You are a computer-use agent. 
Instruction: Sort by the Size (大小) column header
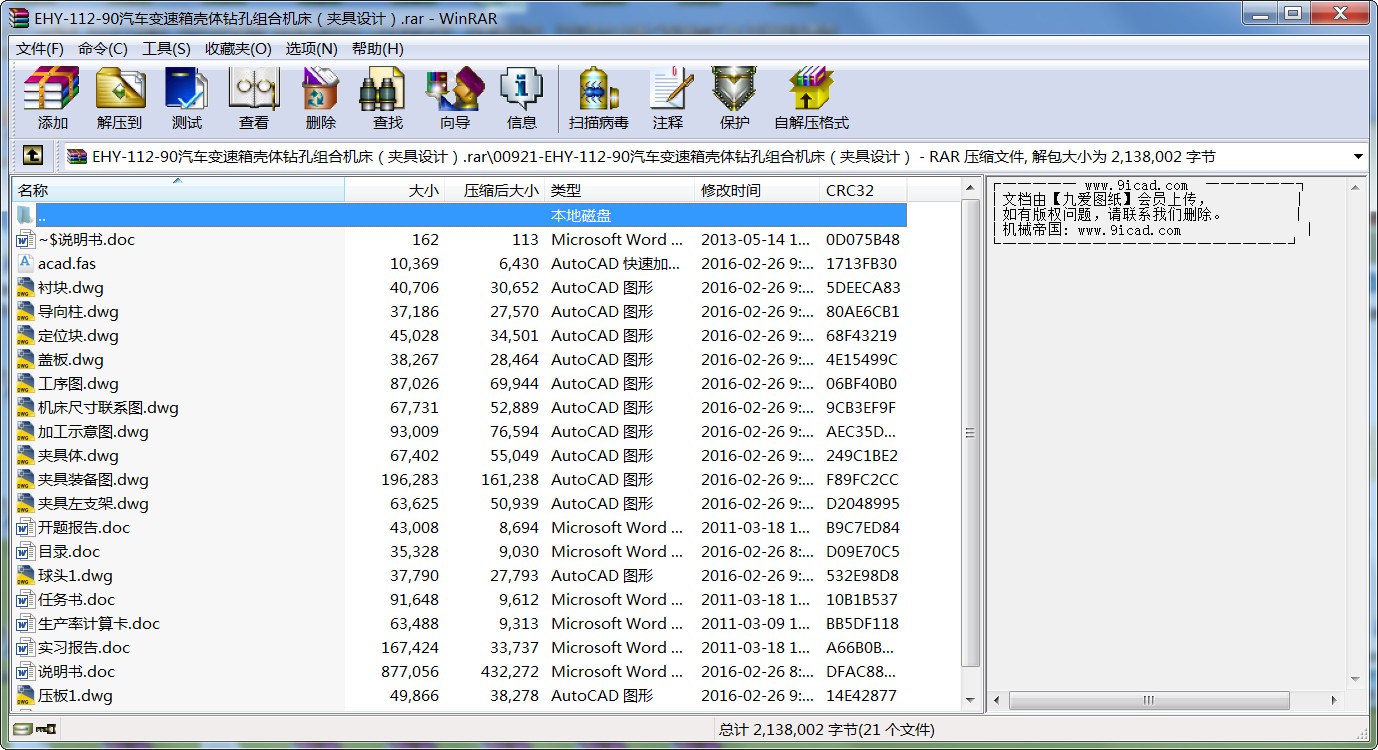click(x=395, y=190)
